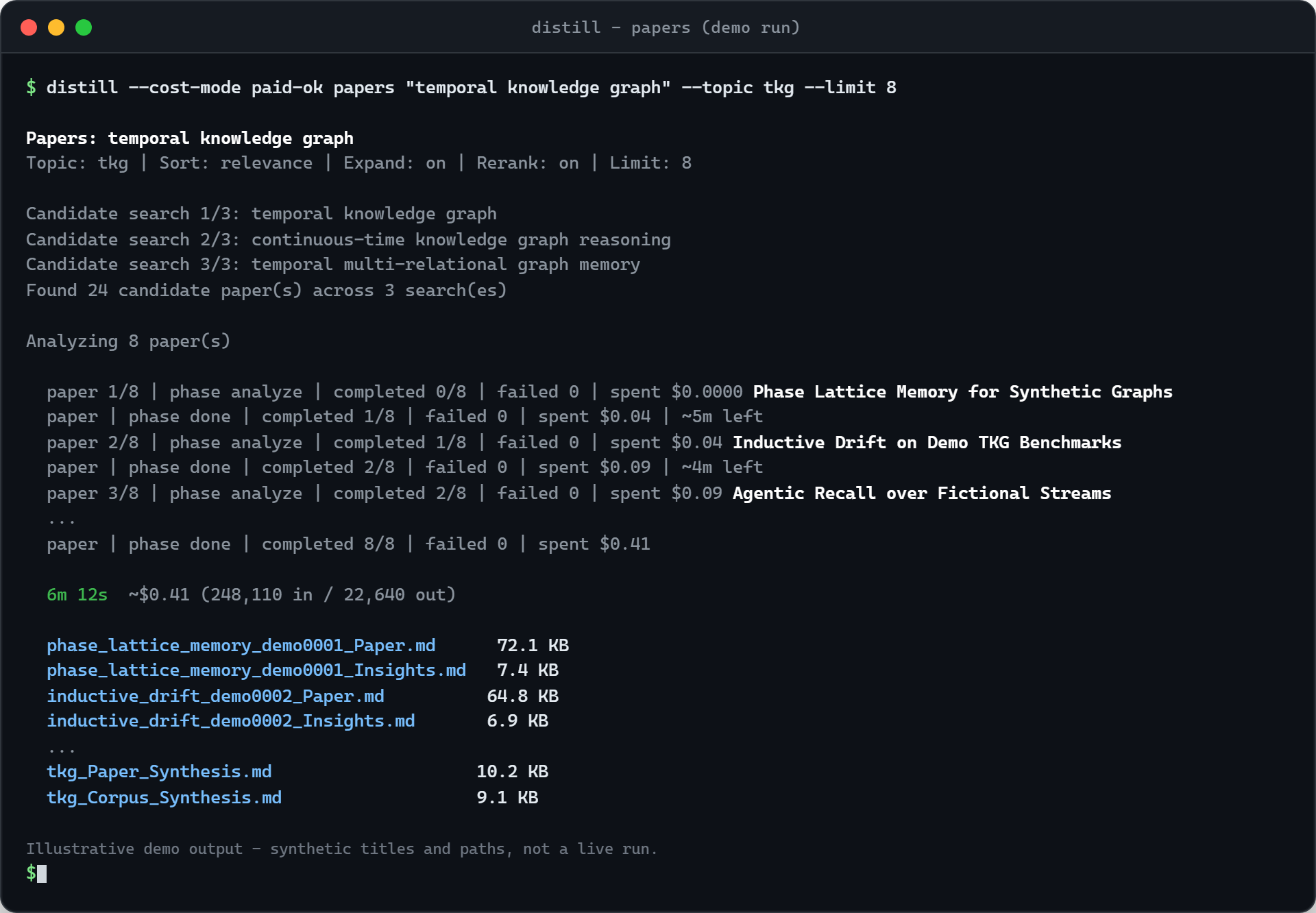
Task: Click title 'Phase Lattice Memory for Synthetic Graphs'
Action: click(x=963, y=392)
